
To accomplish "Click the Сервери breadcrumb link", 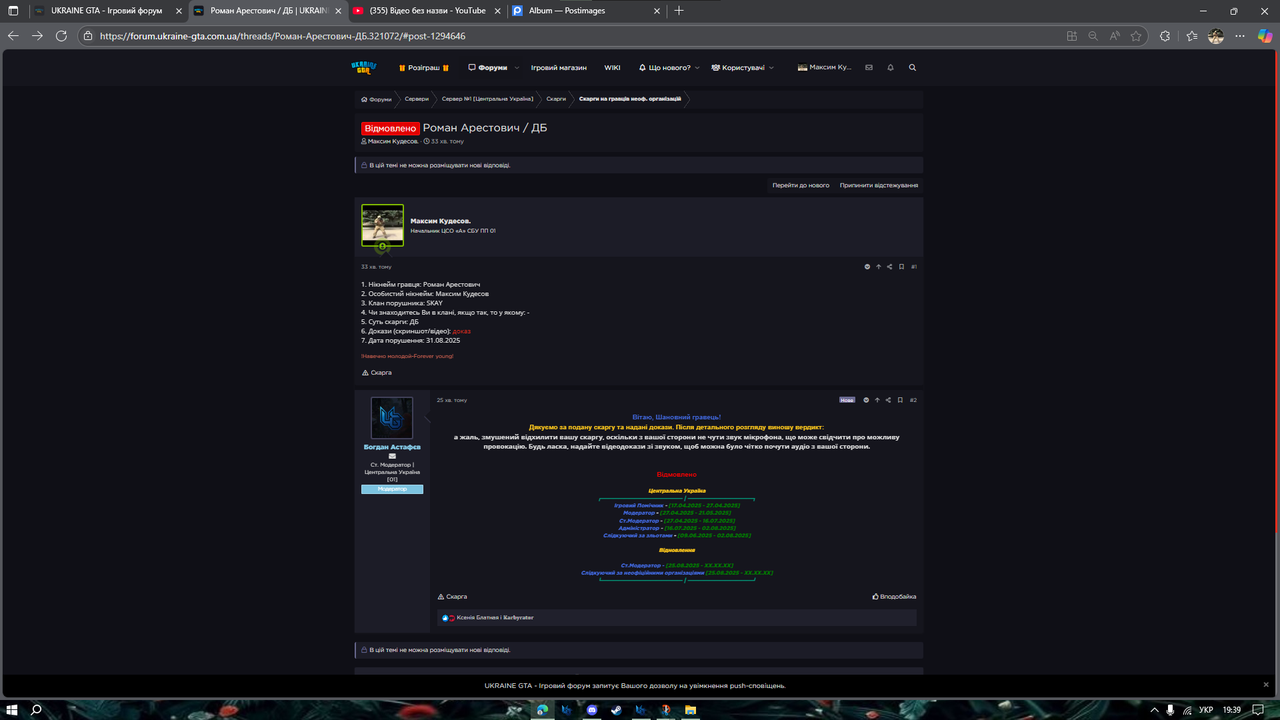I will coord(417,99).
